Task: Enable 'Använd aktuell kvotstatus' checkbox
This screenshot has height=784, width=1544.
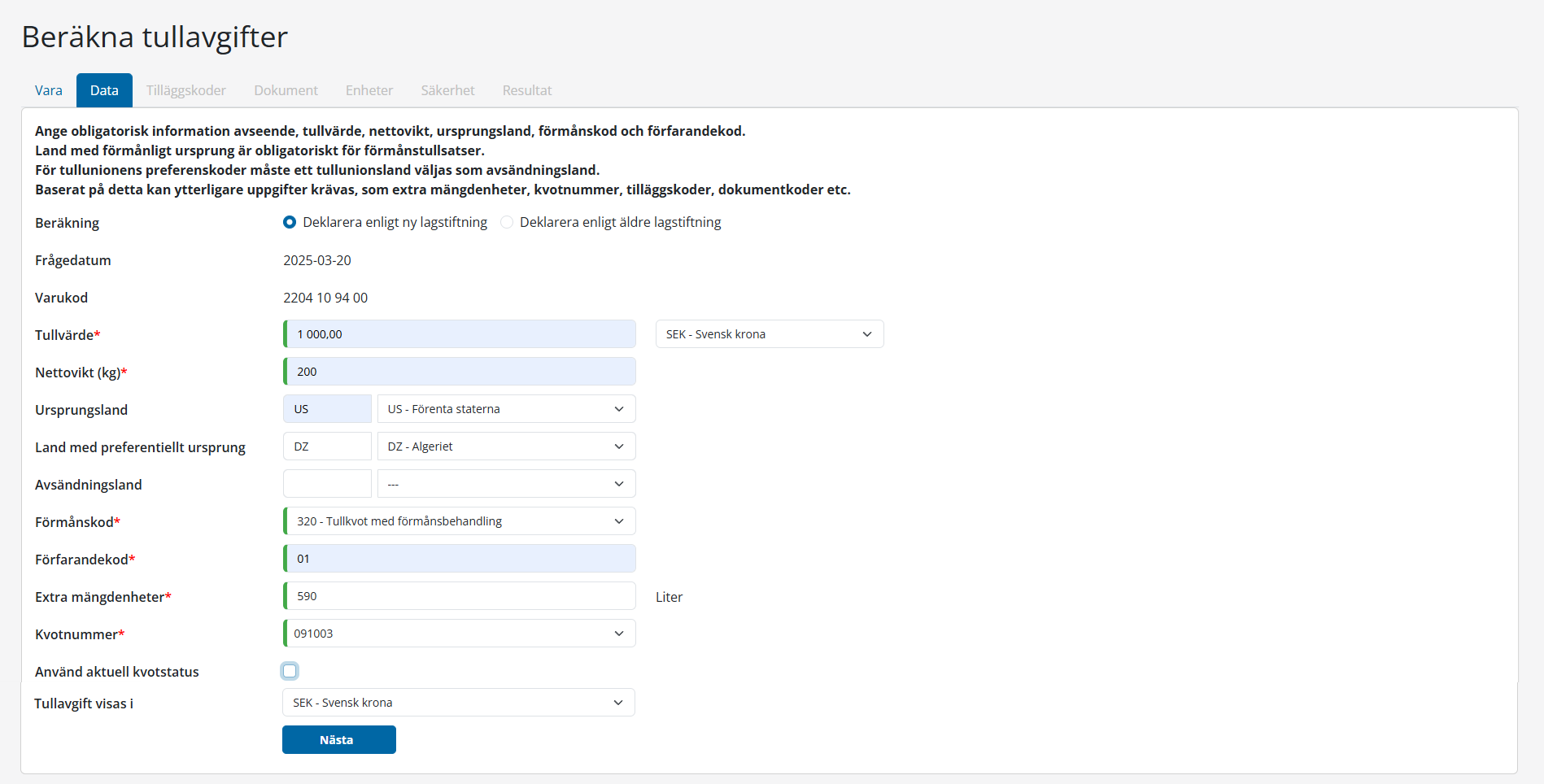Action: coord(290,671)
